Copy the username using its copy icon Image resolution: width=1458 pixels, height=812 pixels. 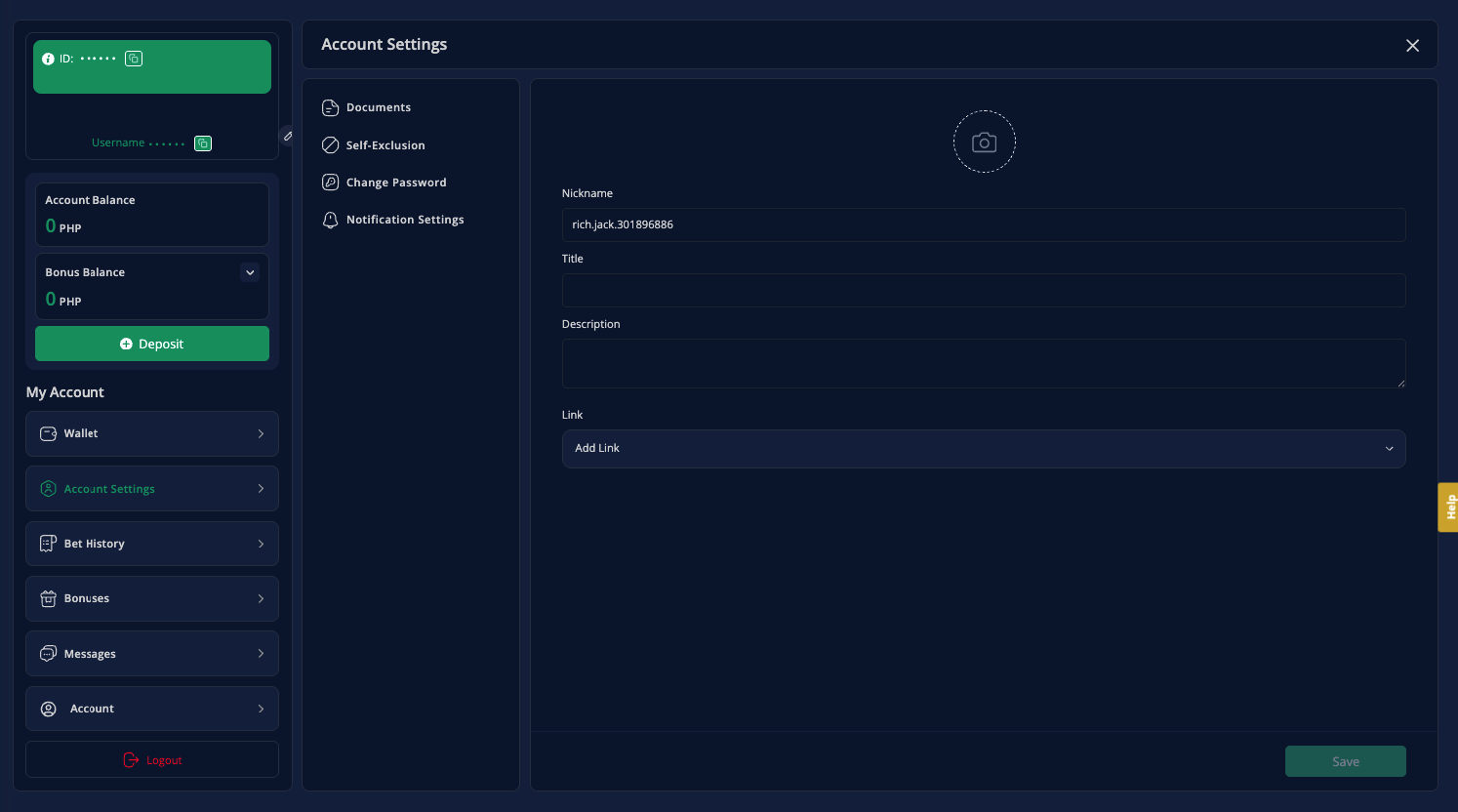click(203, 143)
